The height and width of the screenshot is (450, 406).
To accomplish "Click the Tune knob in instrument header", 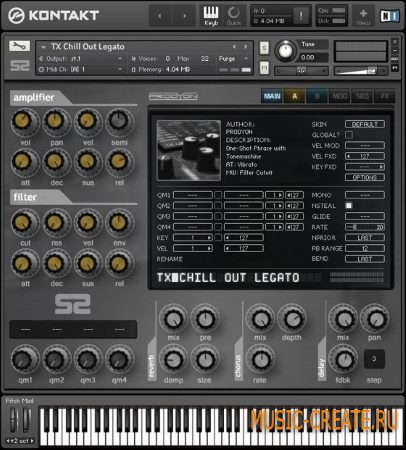I will pyautogui.click(x=285, y=51).
